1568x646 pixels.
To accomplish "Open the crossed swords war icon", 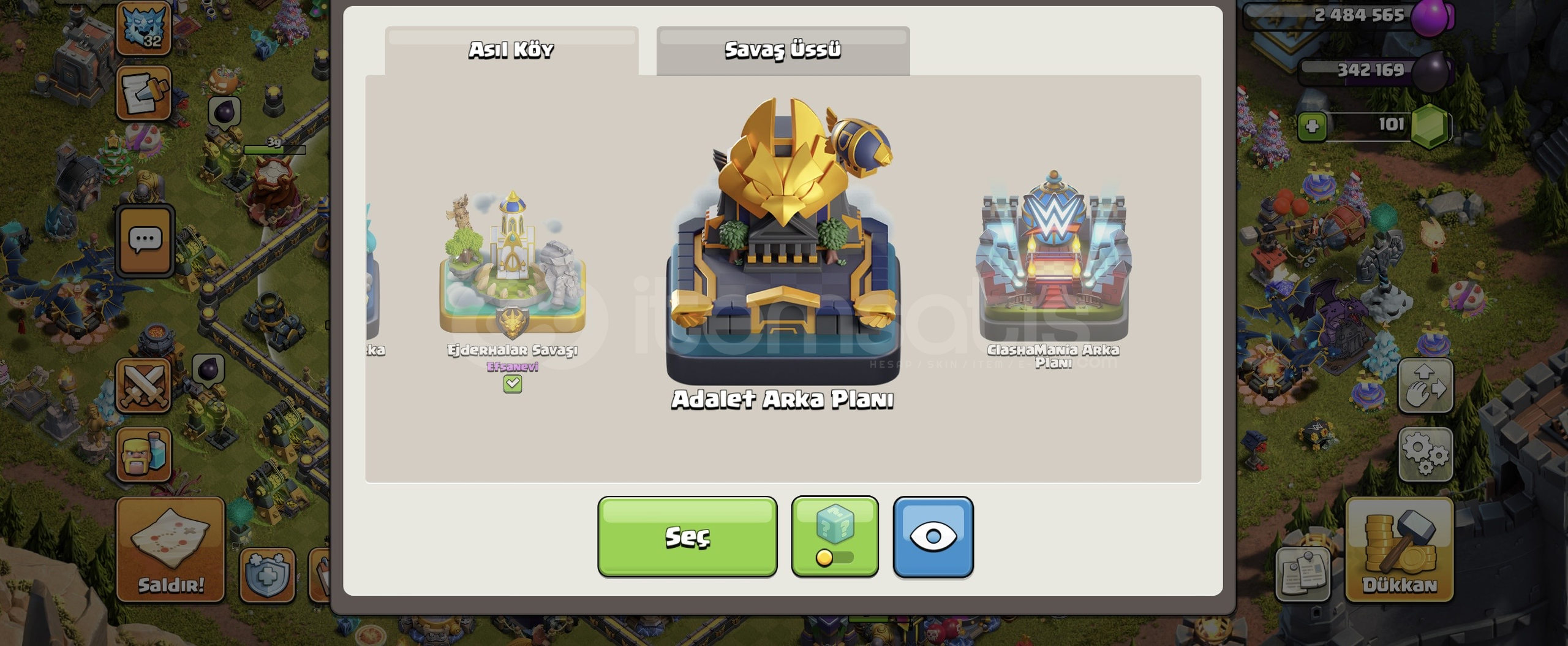I will [144, 386].
